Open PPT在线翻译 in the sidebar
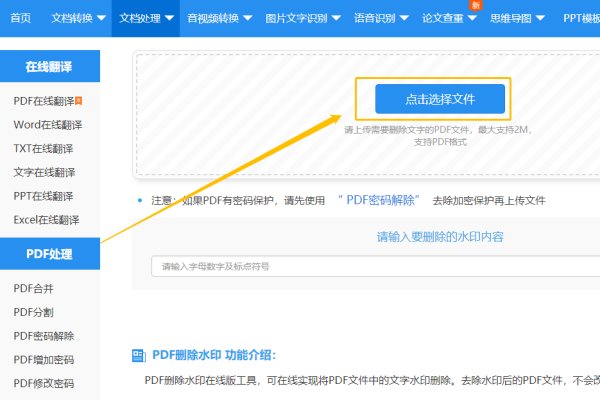 (43, 196)
